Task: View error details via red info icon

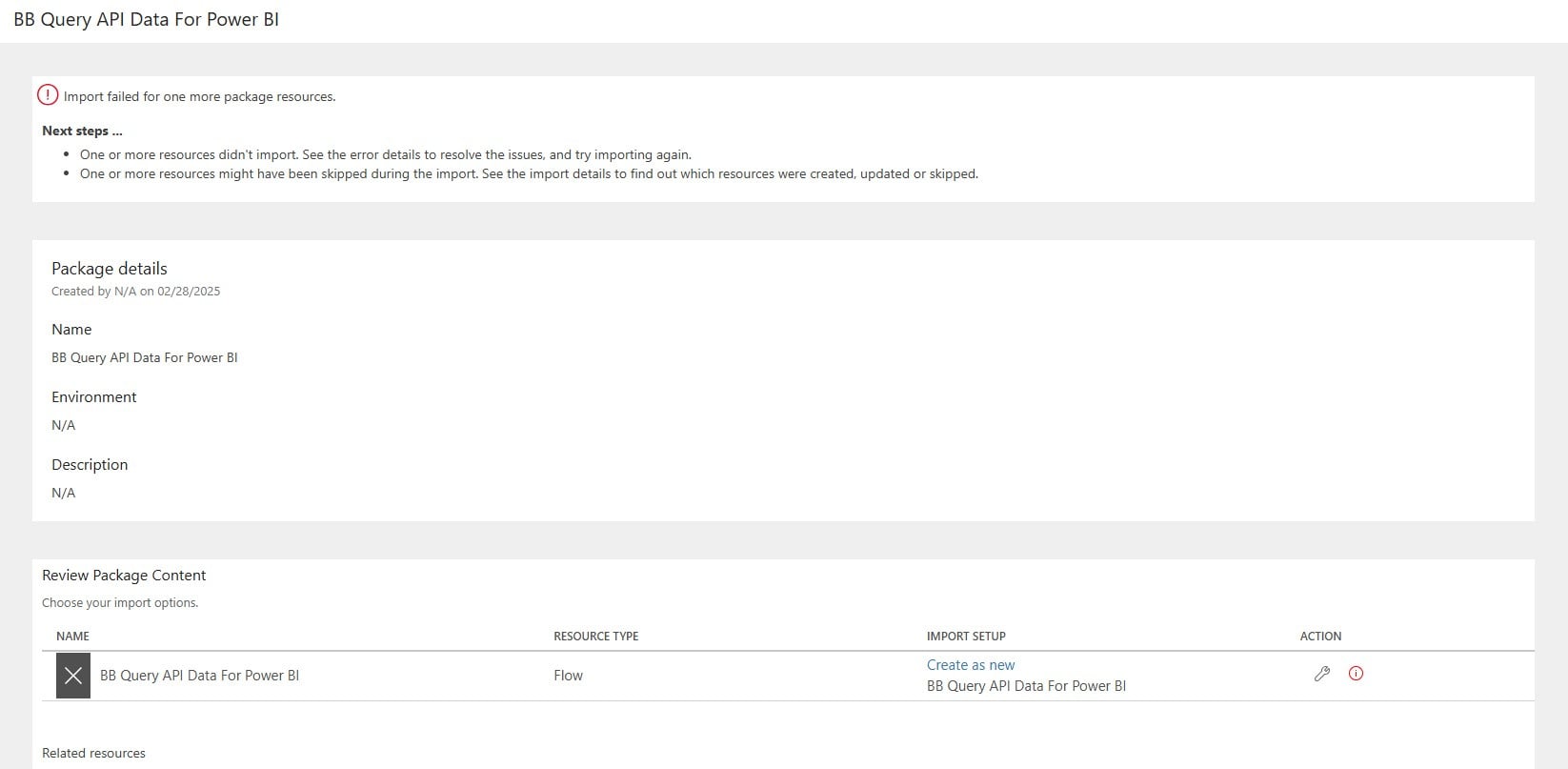Action: coord(1357,674)
